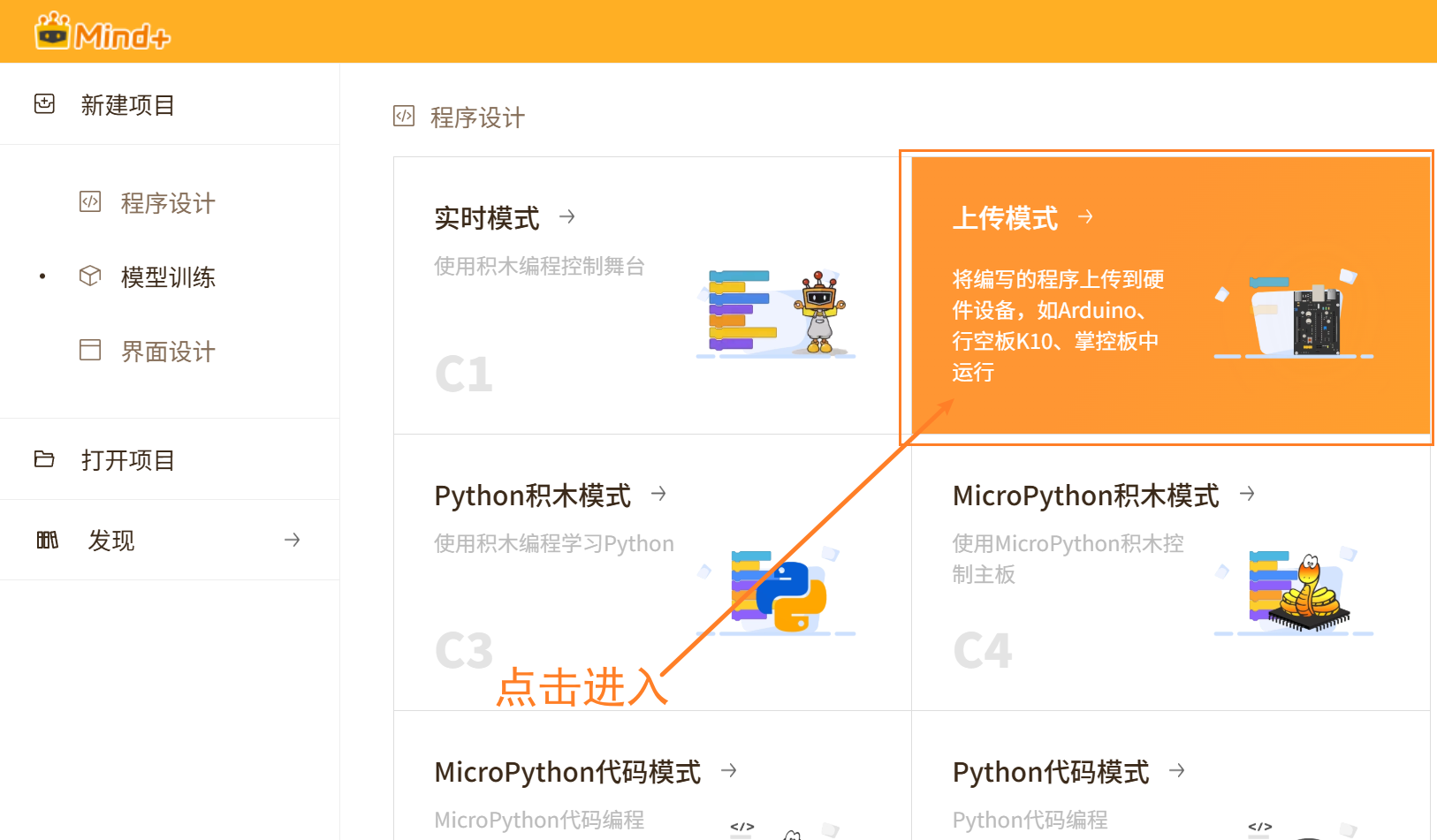The image size is (1437, 840).
Task: Expand 发现 with its right arrow
Action: click(x=292, y=540)
